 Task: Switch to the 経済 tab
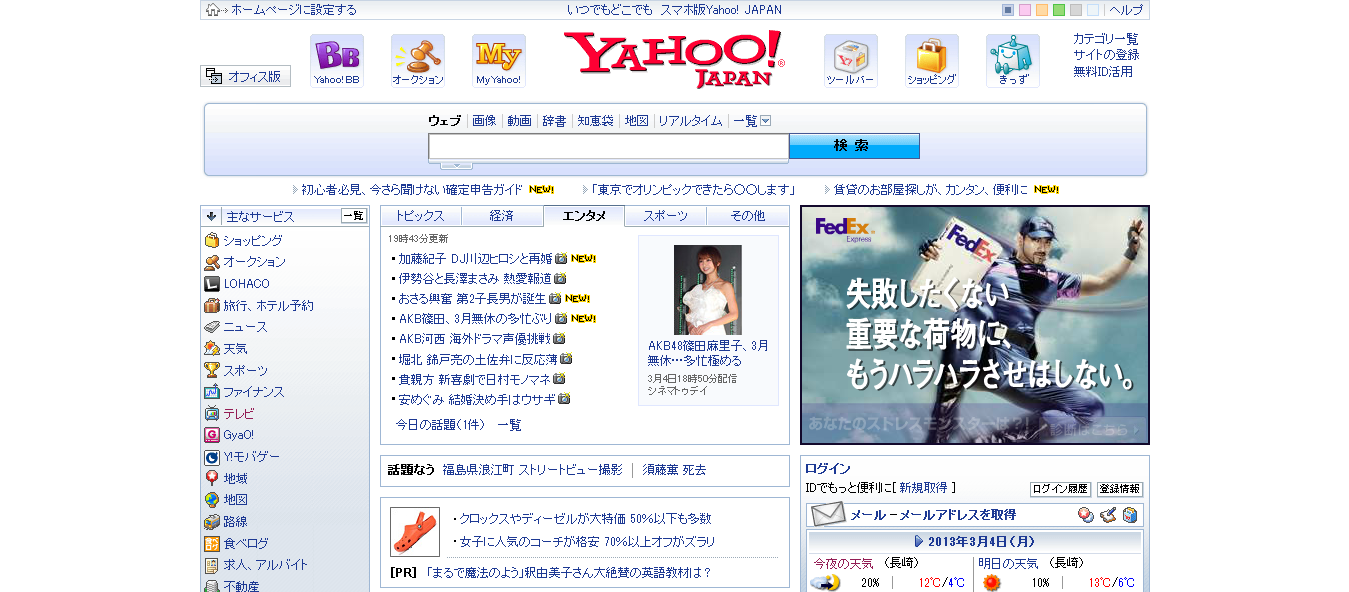click(x=502, y=216)
